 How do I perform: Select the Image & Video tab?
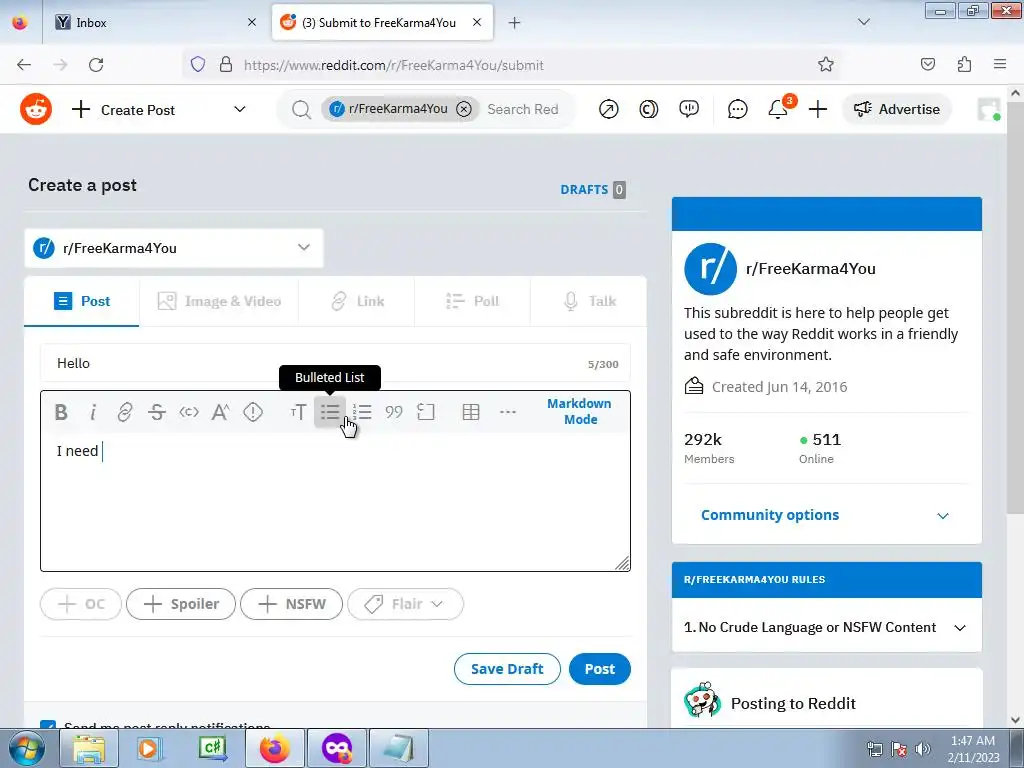(219, 301)
